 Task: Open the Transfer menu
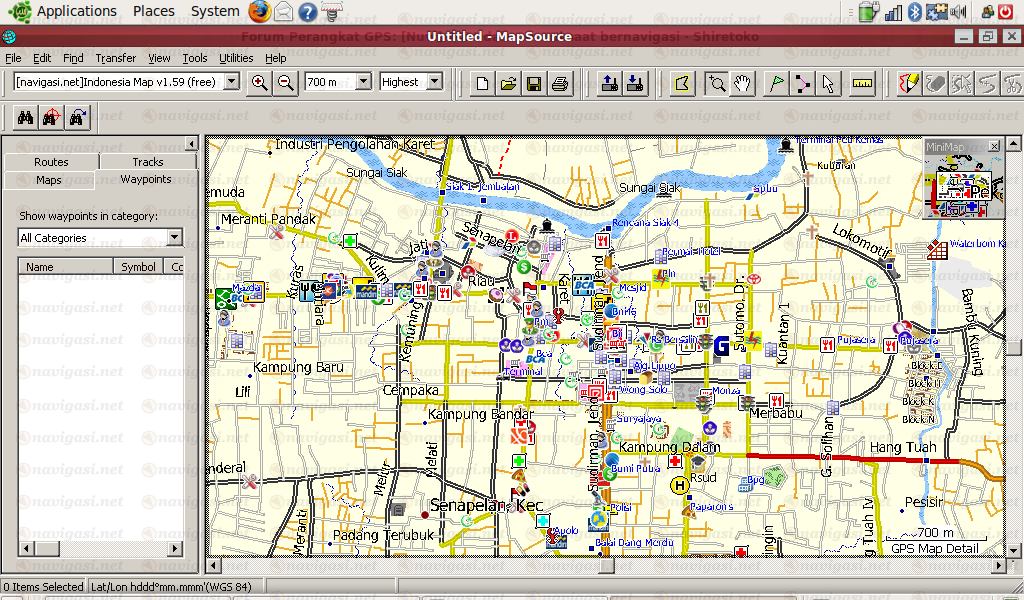coord(116,58)
